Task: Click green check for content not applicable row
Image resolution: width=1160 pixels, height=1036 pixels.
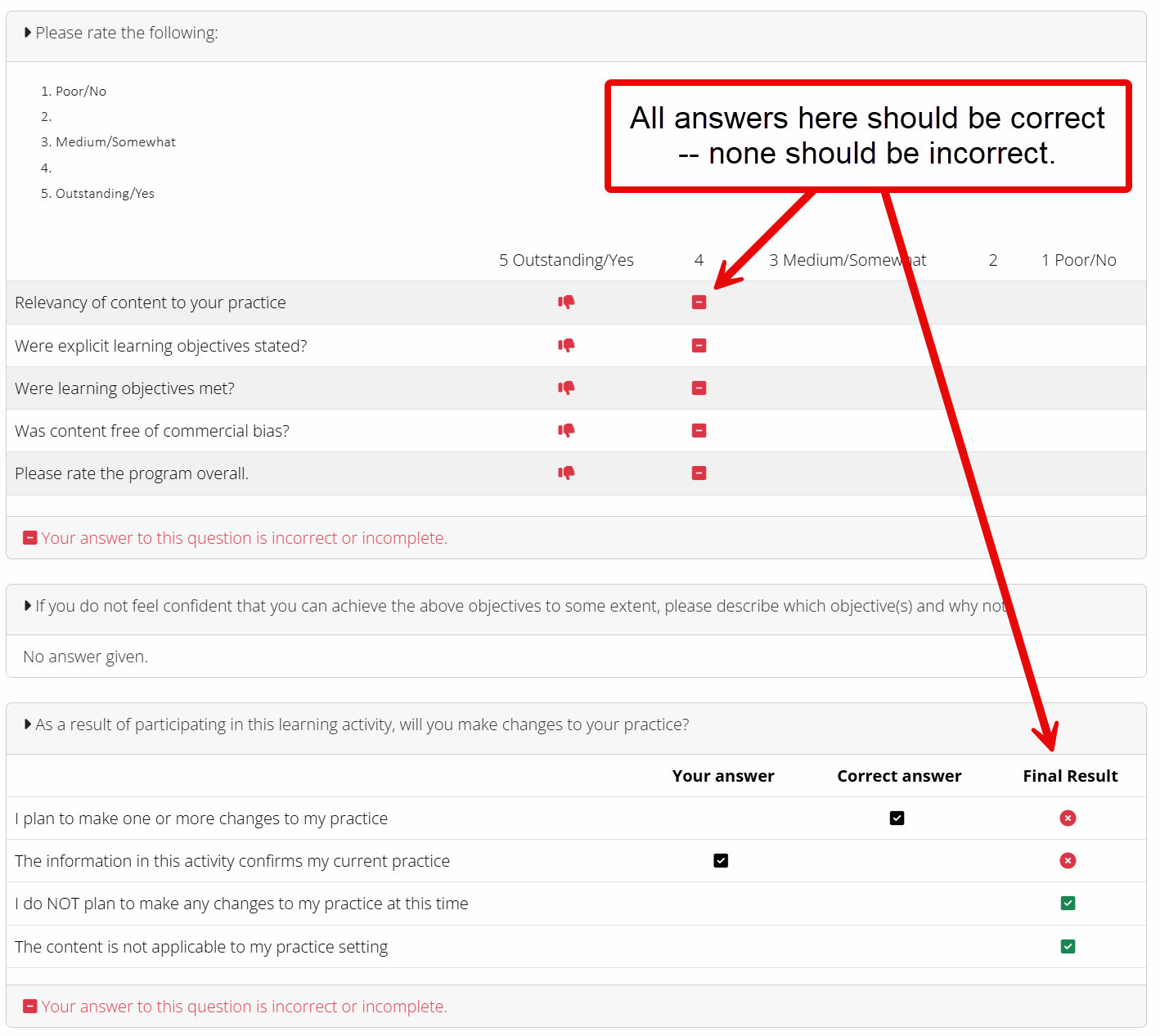Action: point(1068,947)
